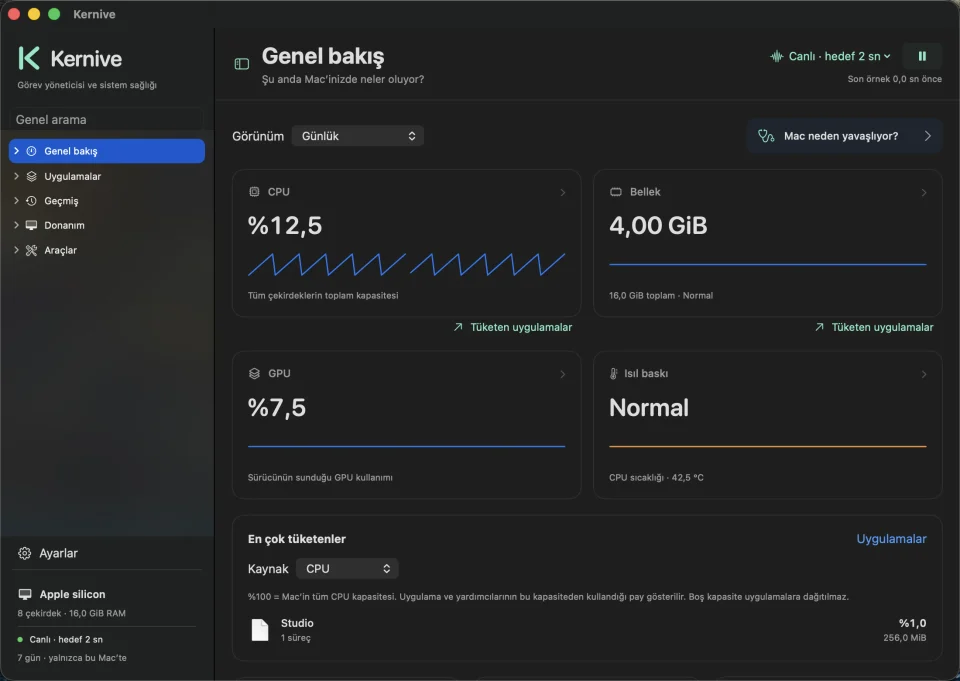
Task: Click the Ayarlar gear icon
Action: tap(24, 553)
